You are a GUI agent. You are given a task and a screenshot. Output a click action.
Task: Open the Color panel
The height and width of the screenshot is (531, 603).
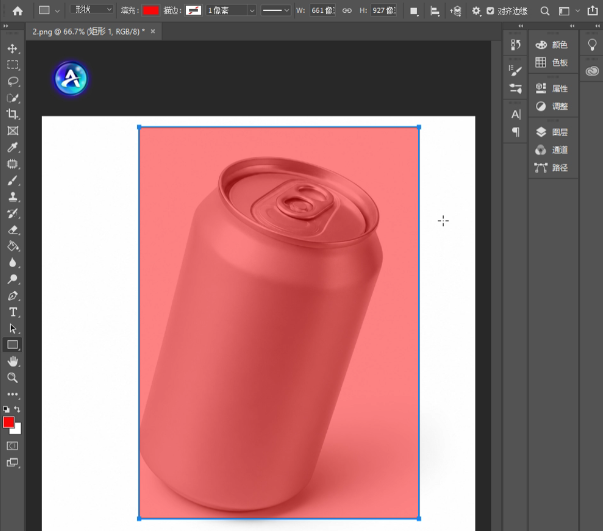pyautogui.click(x=552, y=45)
